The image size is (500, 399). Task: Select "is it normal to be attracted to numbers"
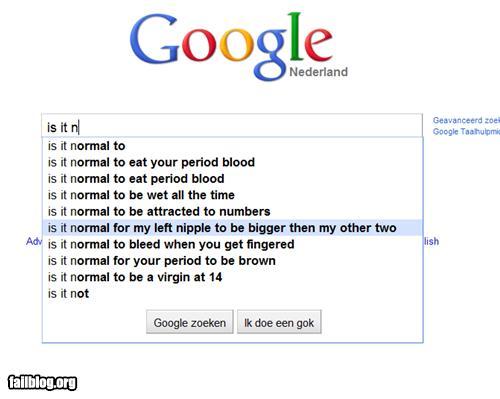[232, 211]
